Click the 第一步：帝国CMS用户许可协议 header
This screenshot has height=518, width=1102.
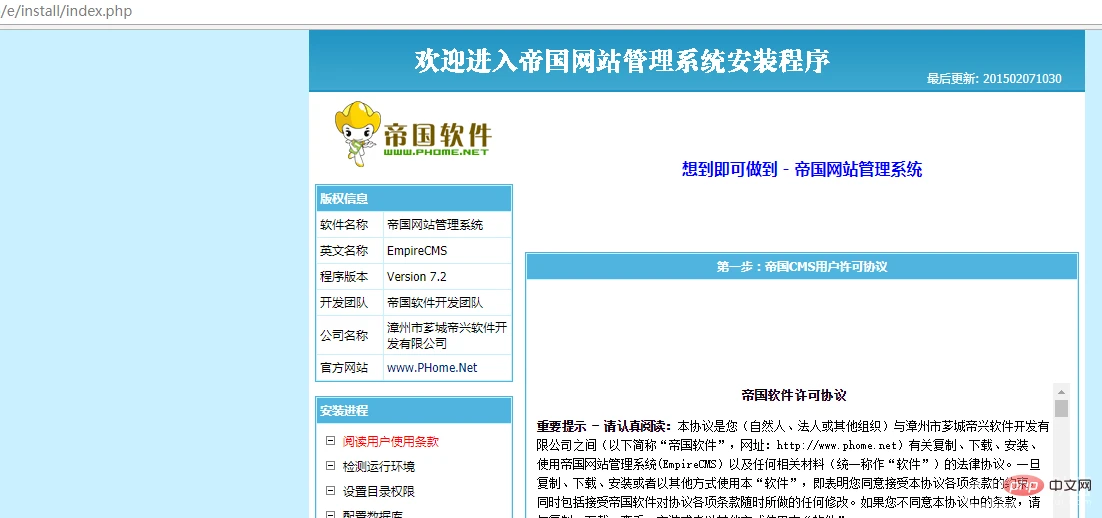coord(802,266)
